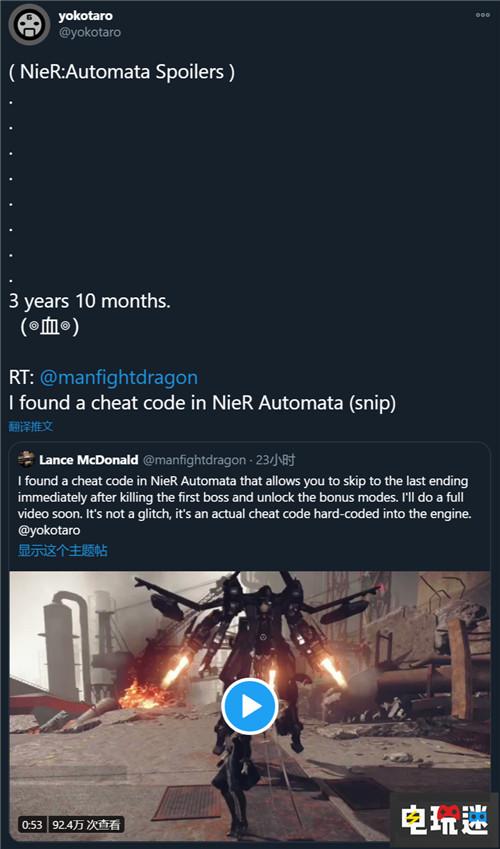Open the @manfightdragon mention link
Image resolution: width=500 pixels, height=849 pixels.
click(x=119, y=377)
